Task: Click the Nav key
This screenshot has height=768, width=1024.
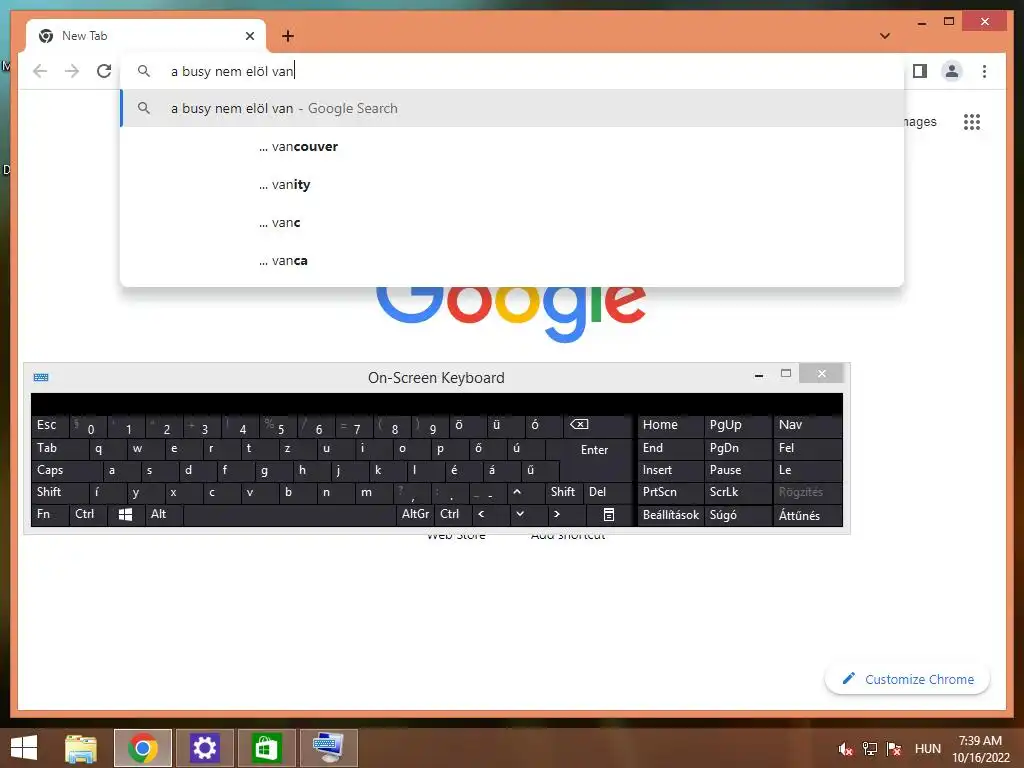Action: [x=807, y=426]
